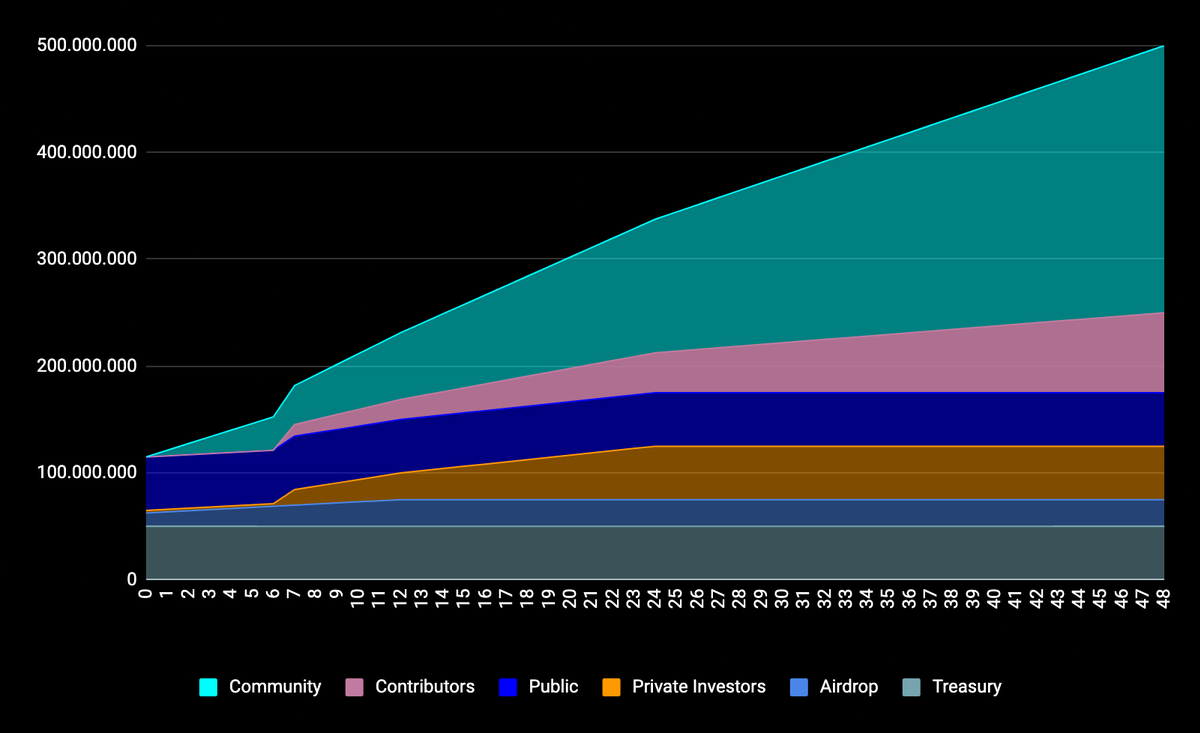Click the Treasury legend color square
The width and height of the screenshot is (1200, 733).
point(911,687)
